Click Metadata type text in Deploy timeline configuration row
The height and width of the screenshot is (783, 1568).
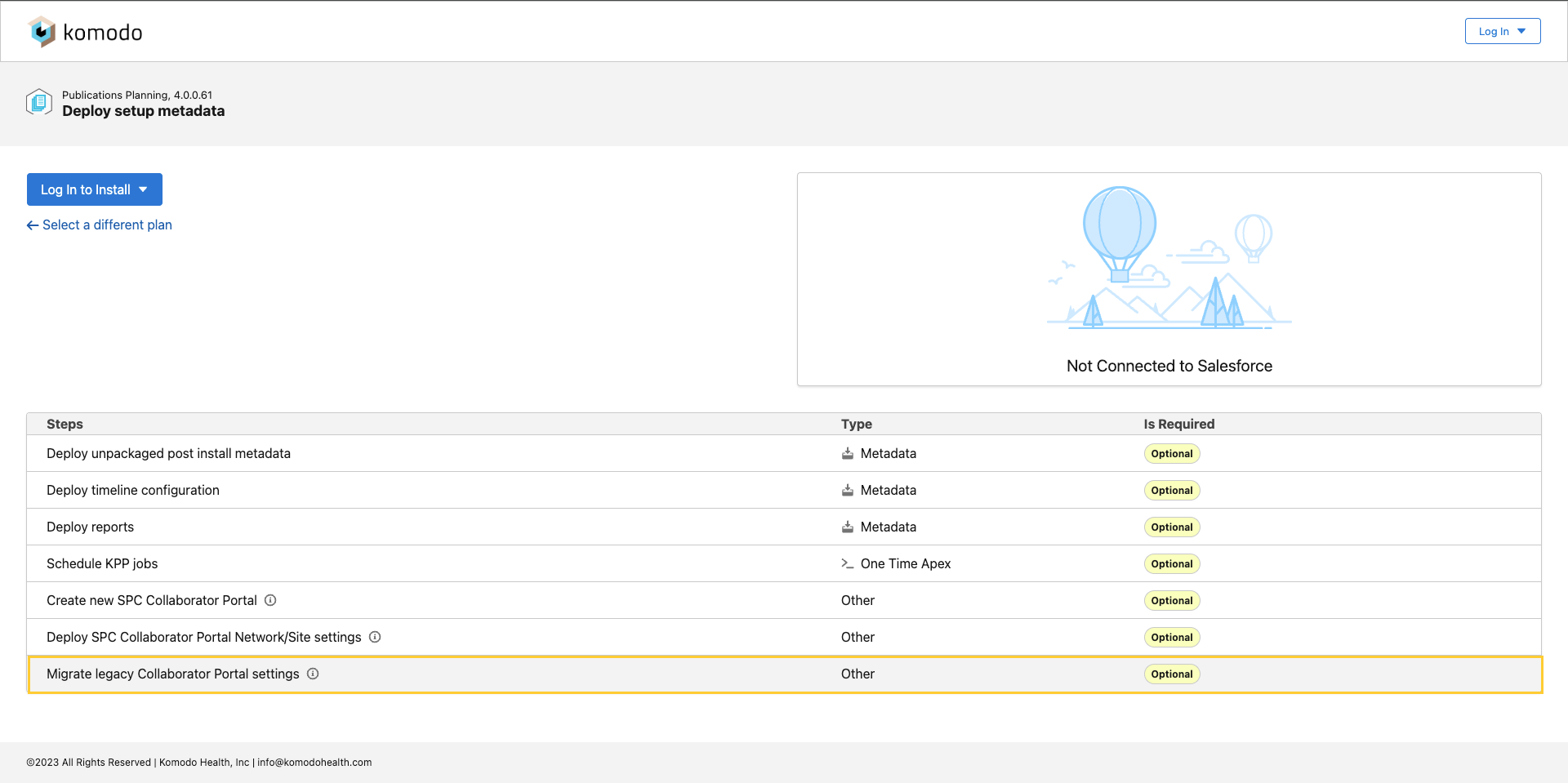(x=889, y=490)
